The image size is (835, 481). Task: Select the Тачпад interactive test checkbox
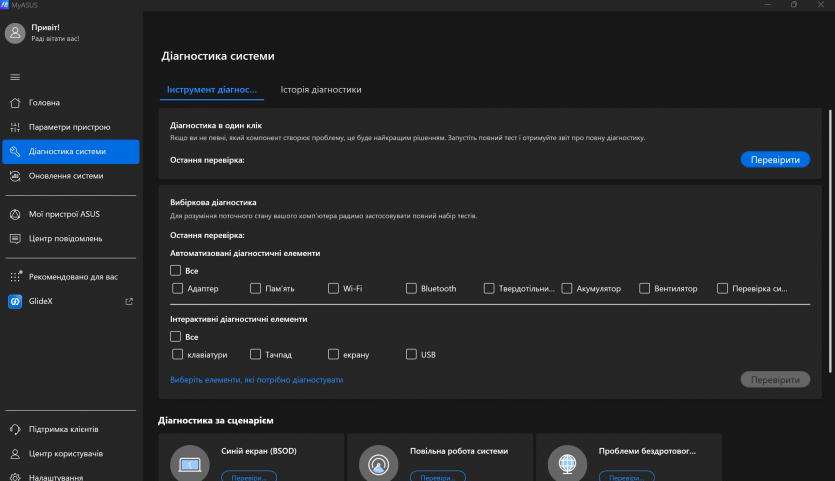(x=256, y=354)
